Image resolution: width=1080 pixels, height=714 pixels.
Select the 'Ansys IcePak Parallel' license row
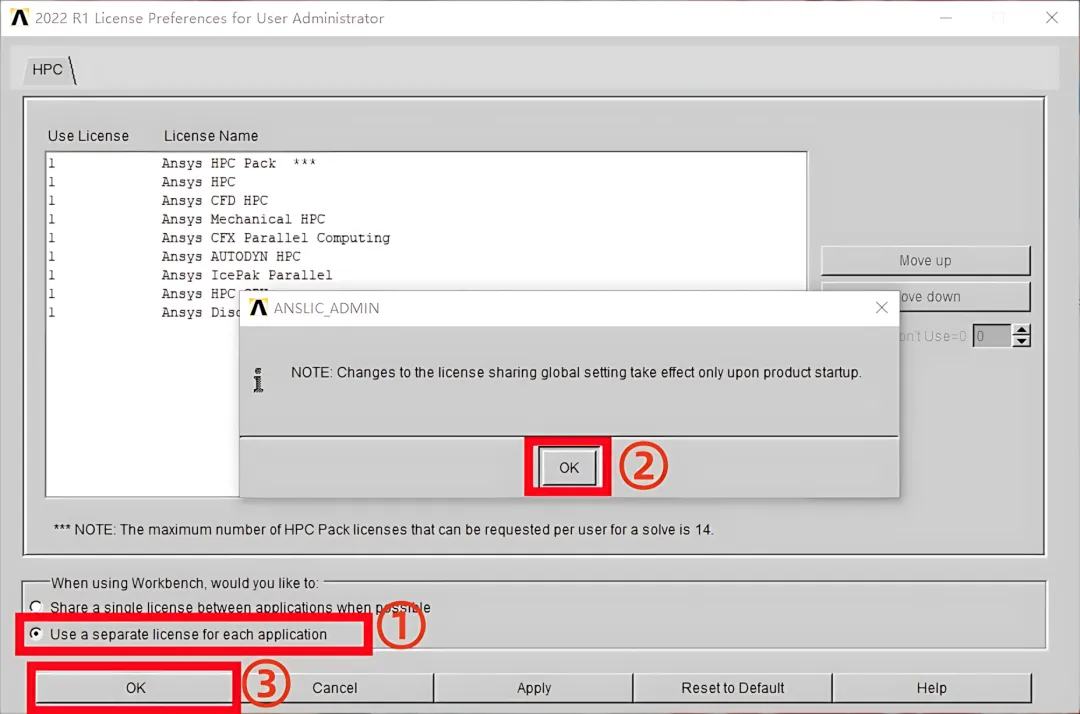[426, 275]
